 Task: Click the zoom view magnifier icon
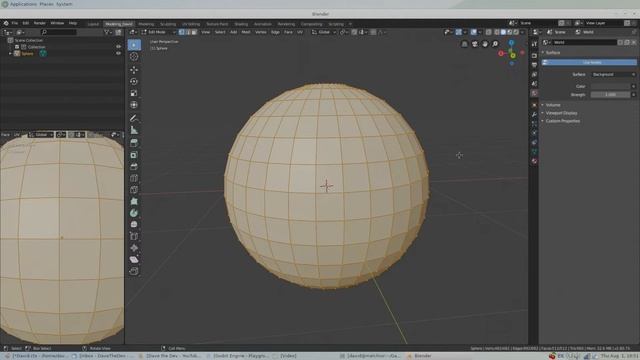coord(495,44)
